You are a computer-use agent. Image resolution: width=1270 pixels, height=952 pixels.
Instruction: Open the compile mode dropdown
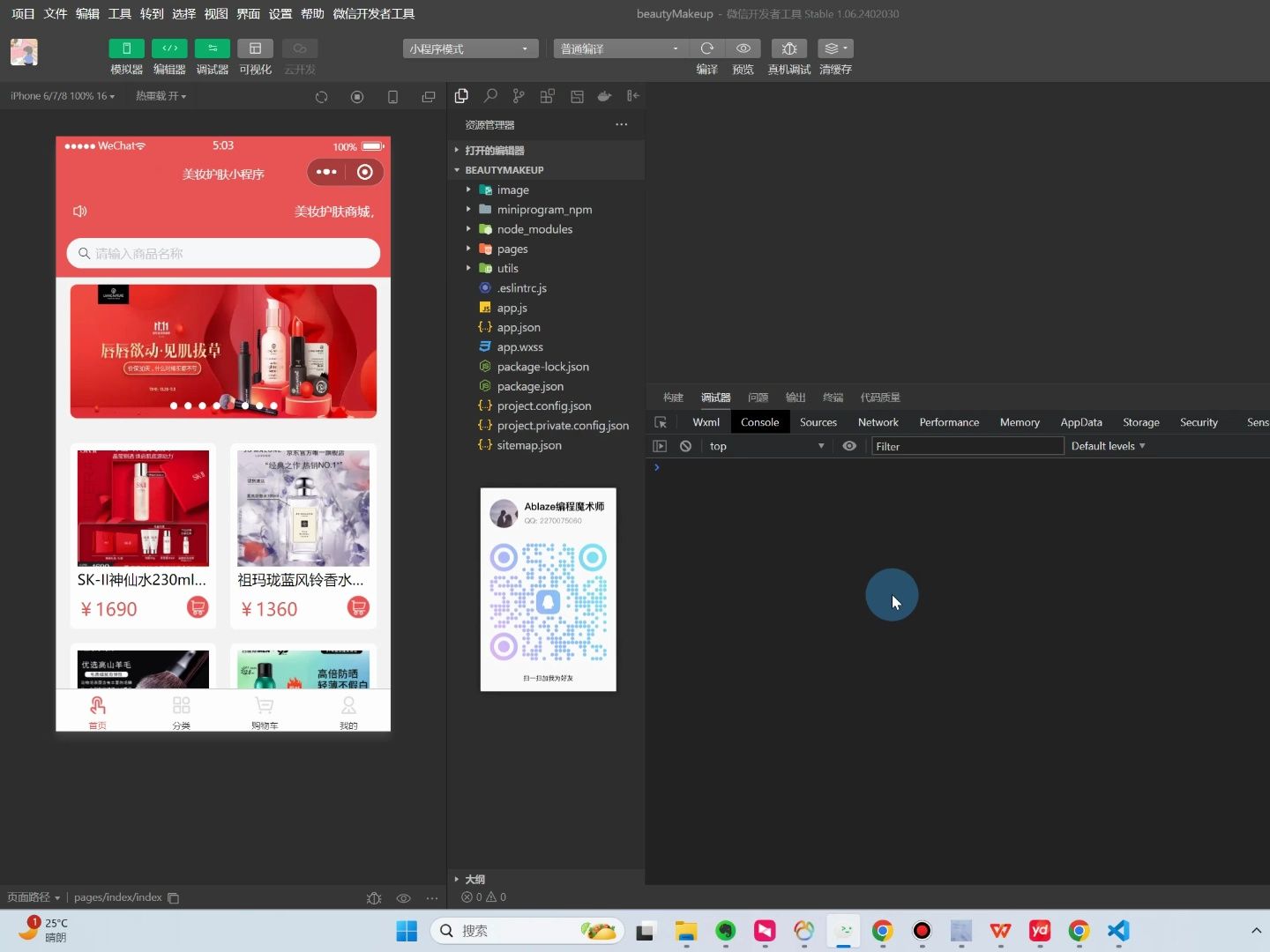tap(621, 48)
